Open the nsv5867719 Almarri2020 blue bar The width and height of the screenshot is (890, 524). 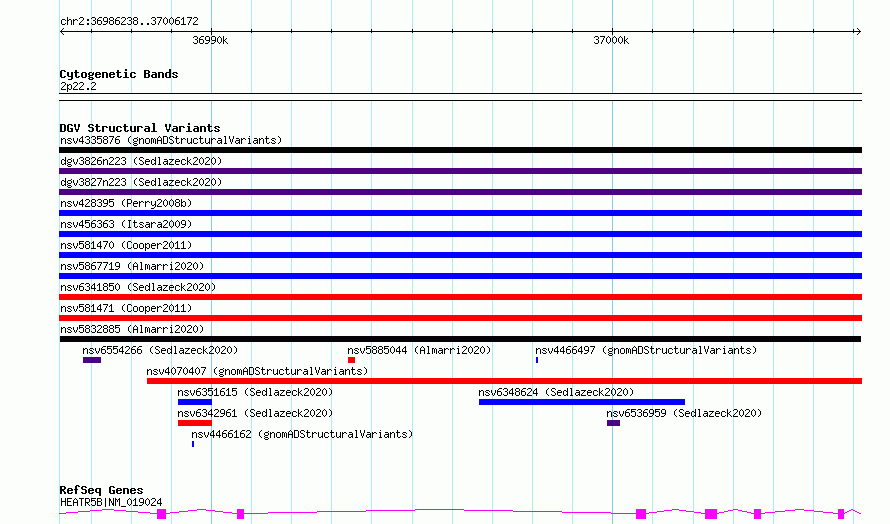coord(460,276)
